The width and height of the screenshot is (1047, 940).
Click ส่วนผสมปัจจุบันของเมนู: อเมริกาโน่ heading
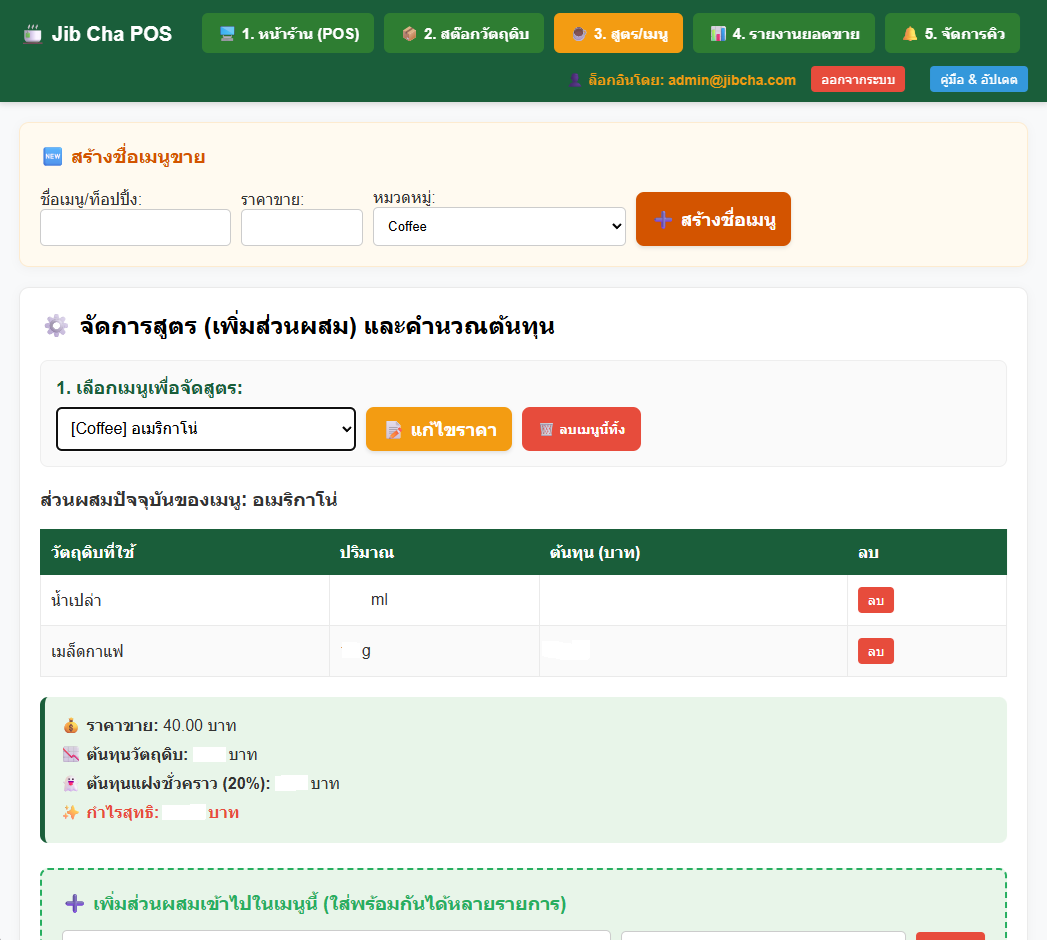[189, 499]
